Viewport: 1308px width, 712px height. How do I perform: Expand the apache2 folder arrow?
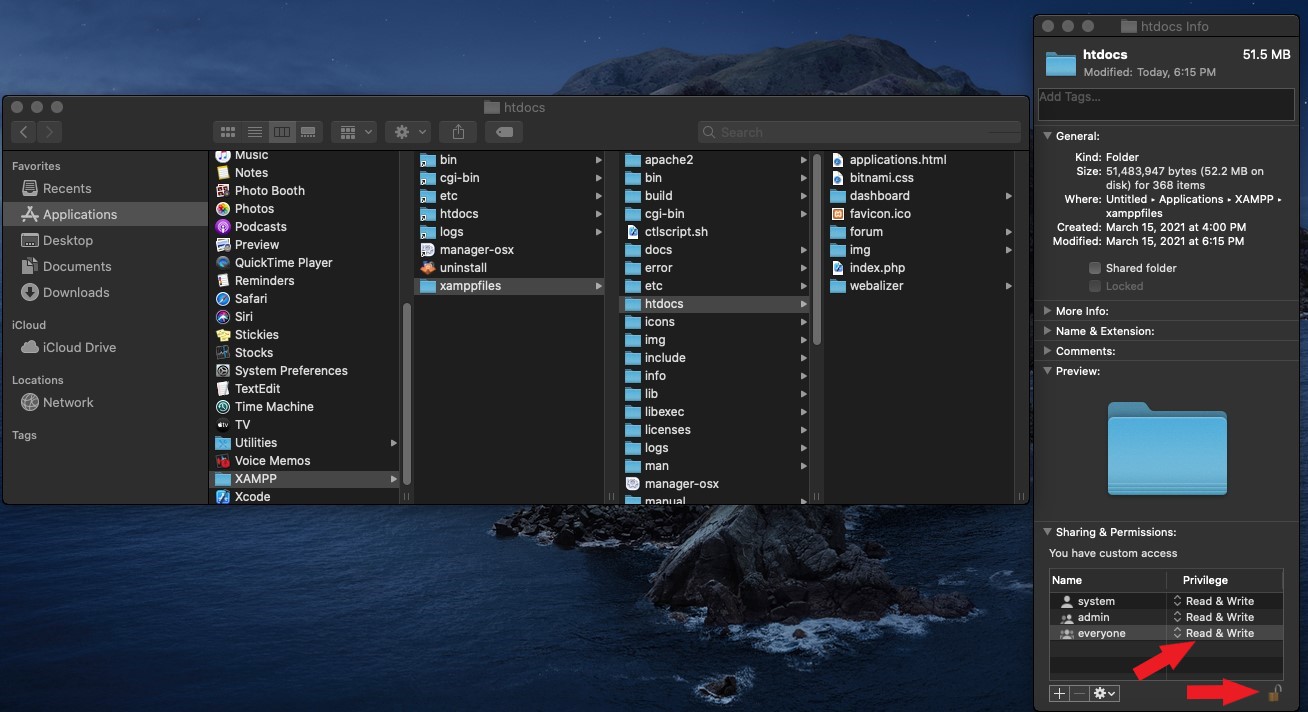coord(804,159)
